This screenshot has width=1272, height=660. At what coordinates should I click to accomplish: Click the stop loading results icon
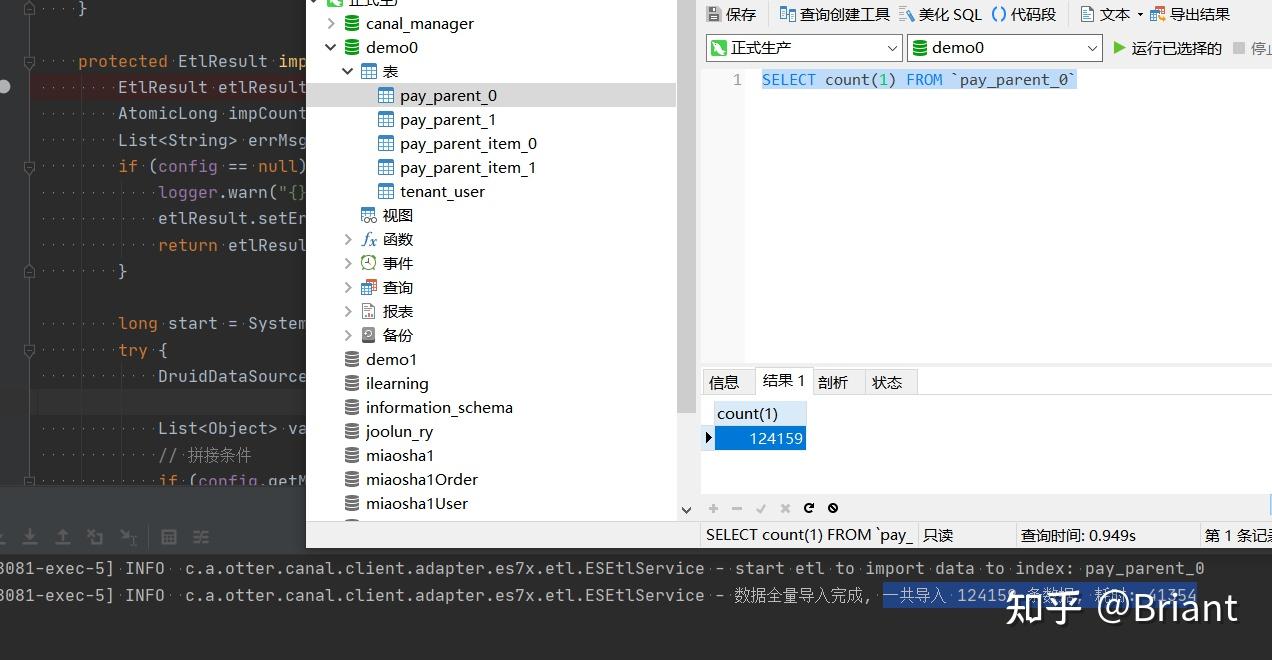833,508
